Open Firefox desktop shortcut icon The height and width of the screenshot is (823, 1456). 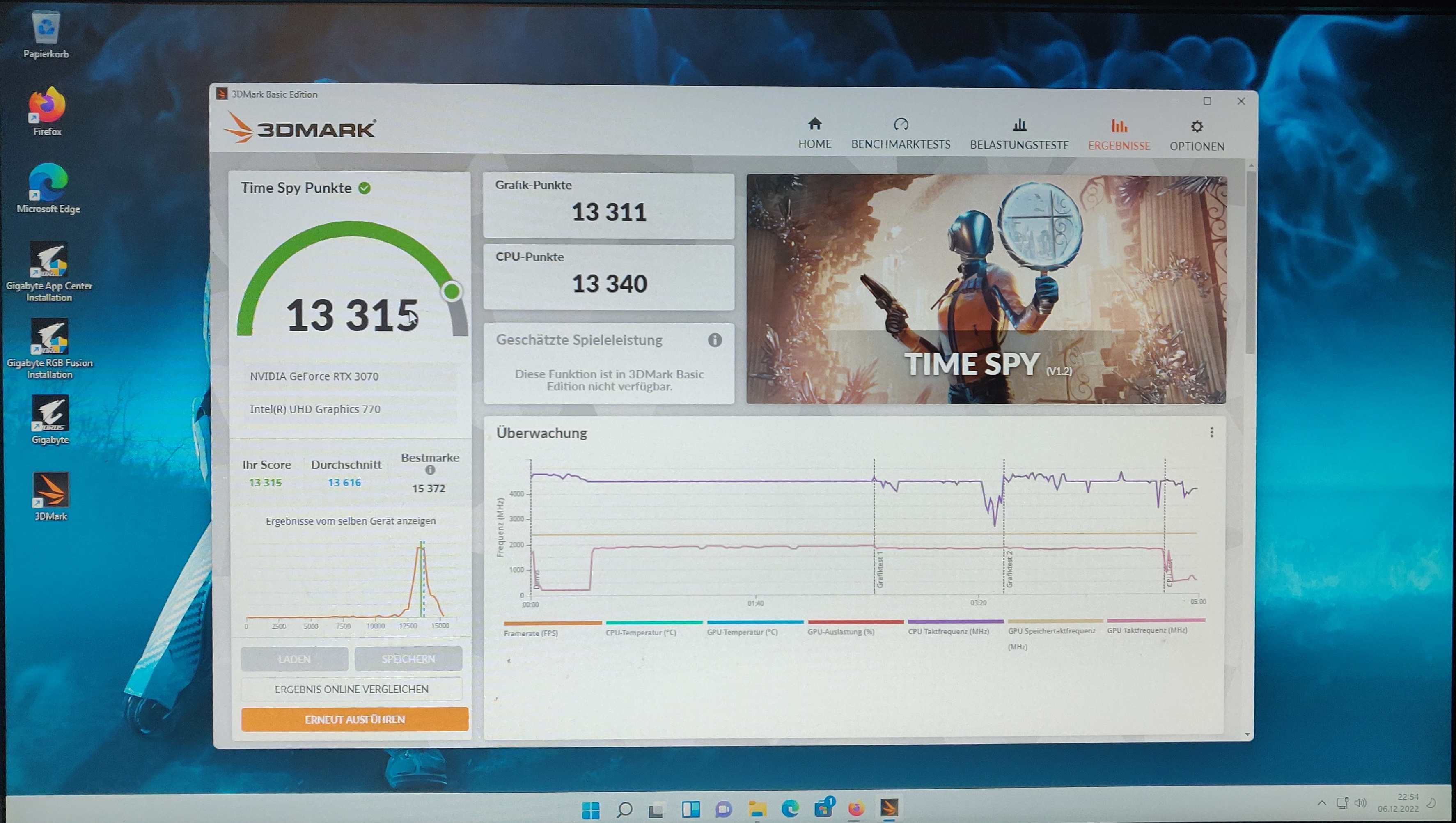pyautogui.click(x=47, y=106)
